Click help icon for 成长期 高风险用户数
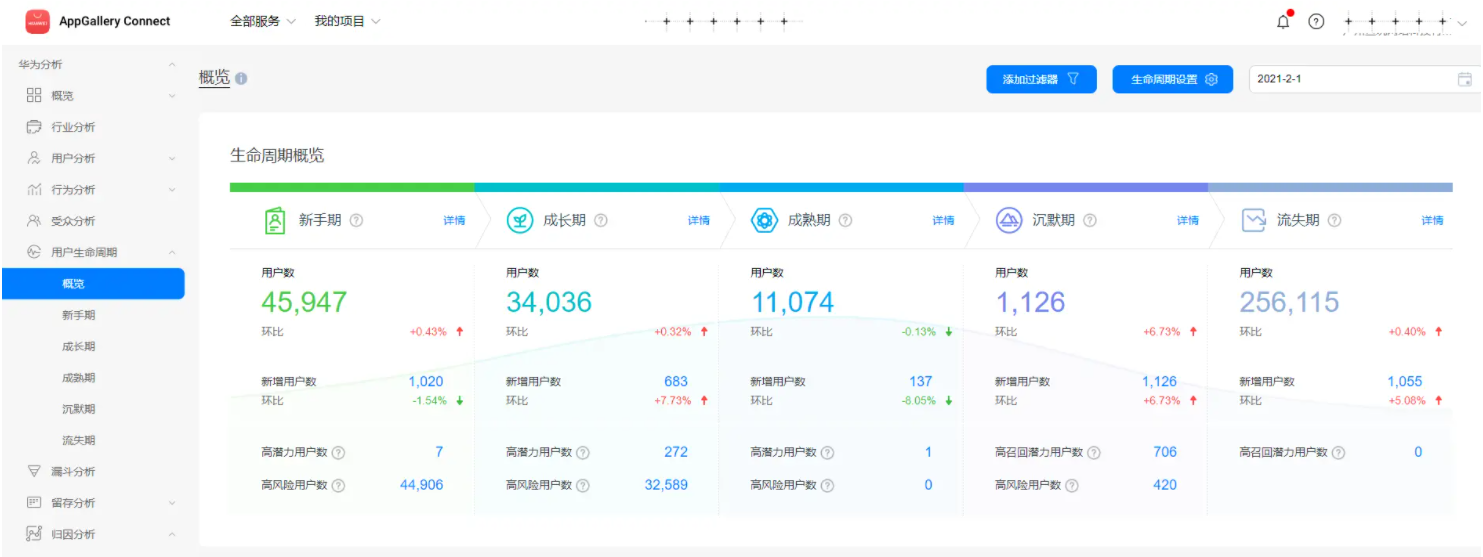The width and height of the screenshot is (1483, 557). tap(583, 486)
